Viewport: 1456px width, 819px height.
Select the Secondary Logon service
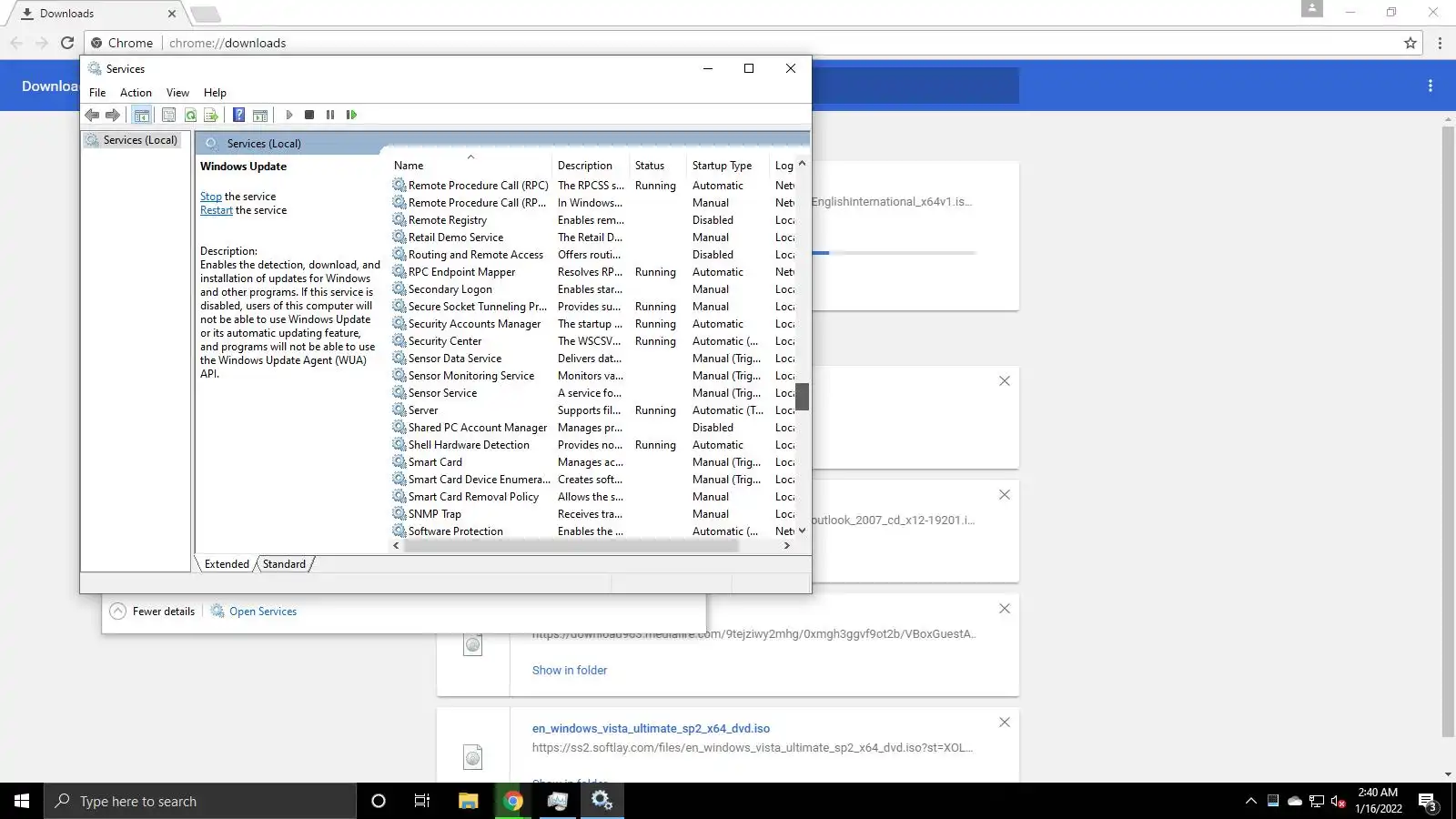point(593,289)
